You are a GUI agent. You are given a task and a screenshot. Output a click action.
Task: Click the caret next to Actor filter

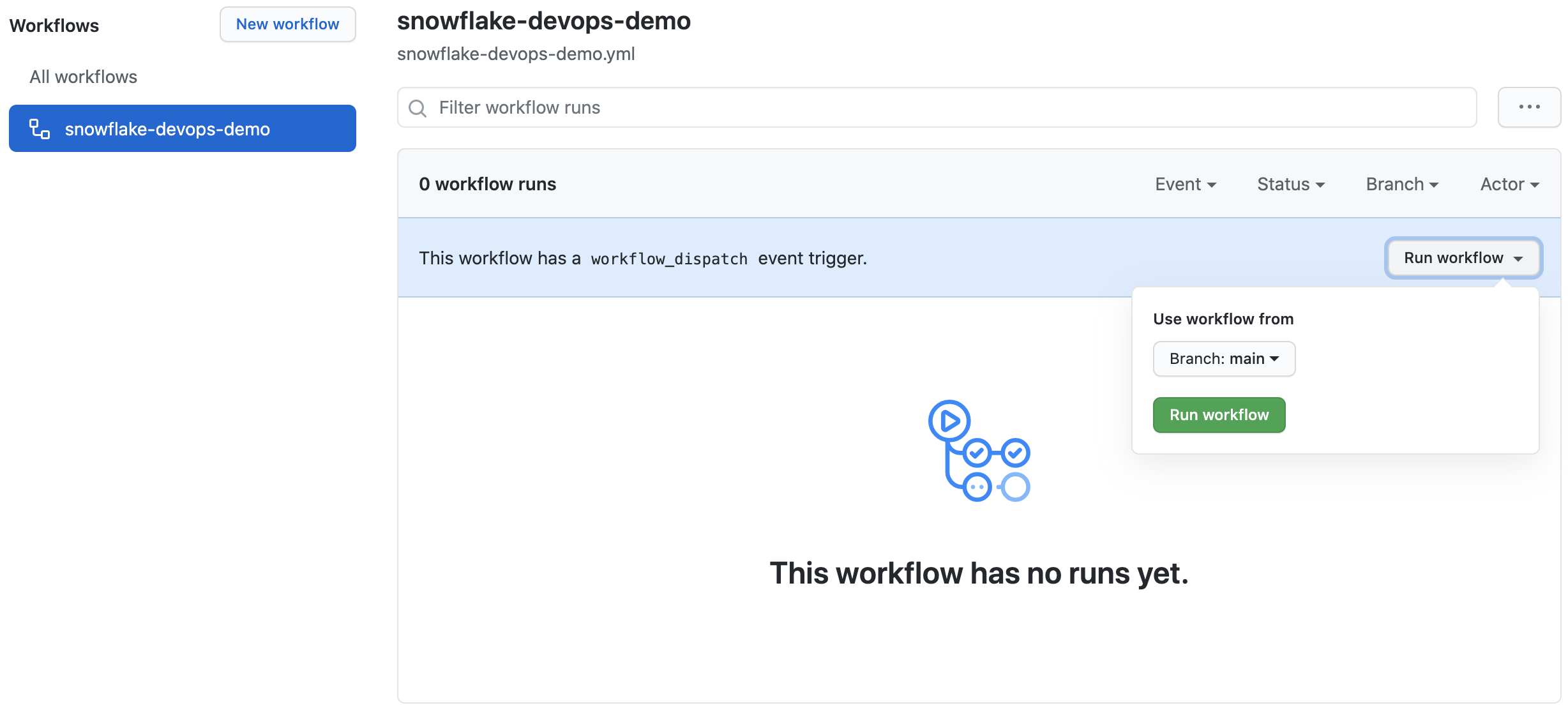coord(1536,185)
